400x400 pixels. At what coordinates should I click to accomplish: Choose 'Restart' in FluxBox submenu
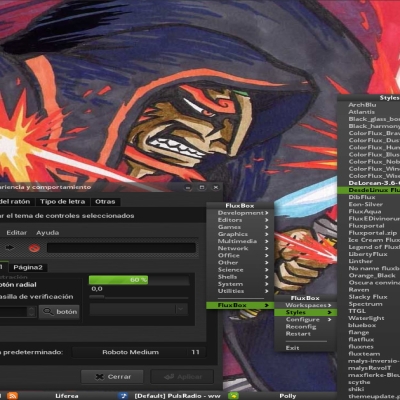click(306, 334)
